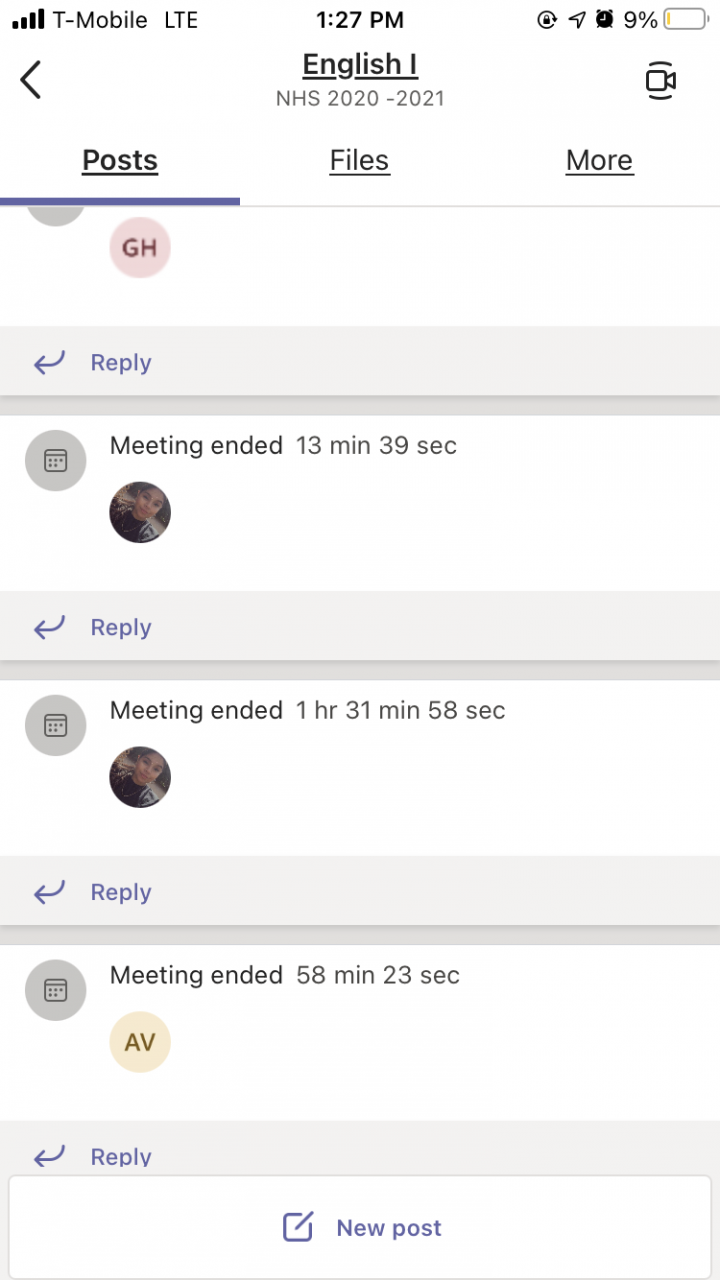
Task: Create a New post
Action: click(x=388, y=1228)
